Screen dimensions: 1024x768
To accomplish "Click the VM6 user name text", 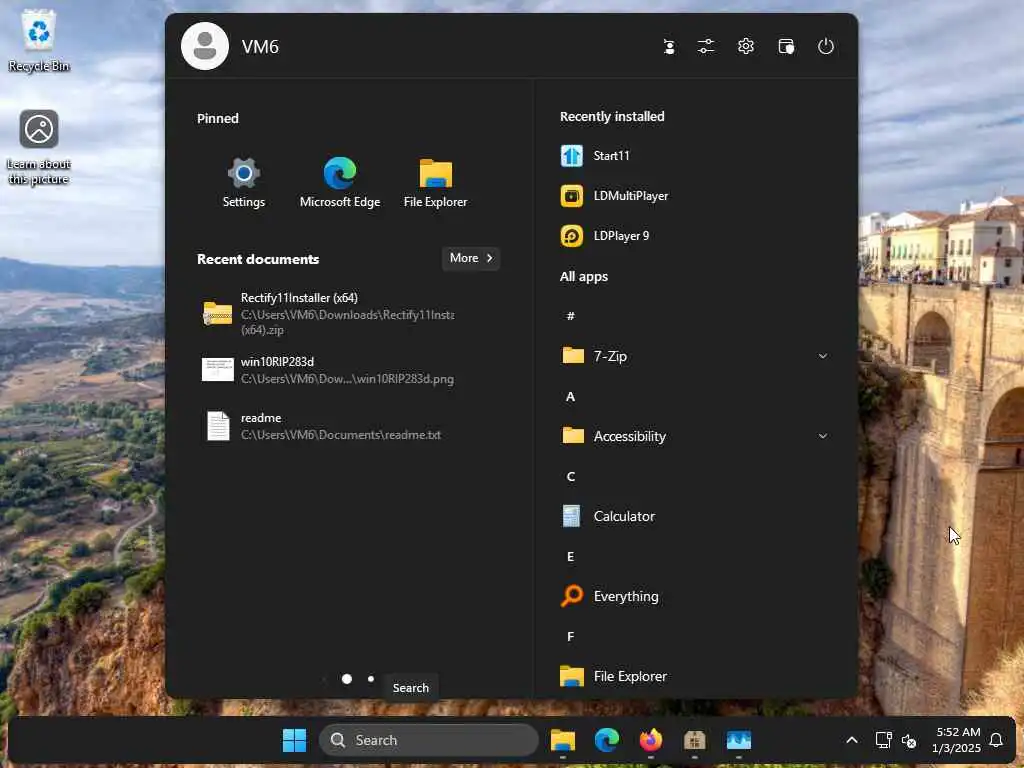I will (260, 47).
